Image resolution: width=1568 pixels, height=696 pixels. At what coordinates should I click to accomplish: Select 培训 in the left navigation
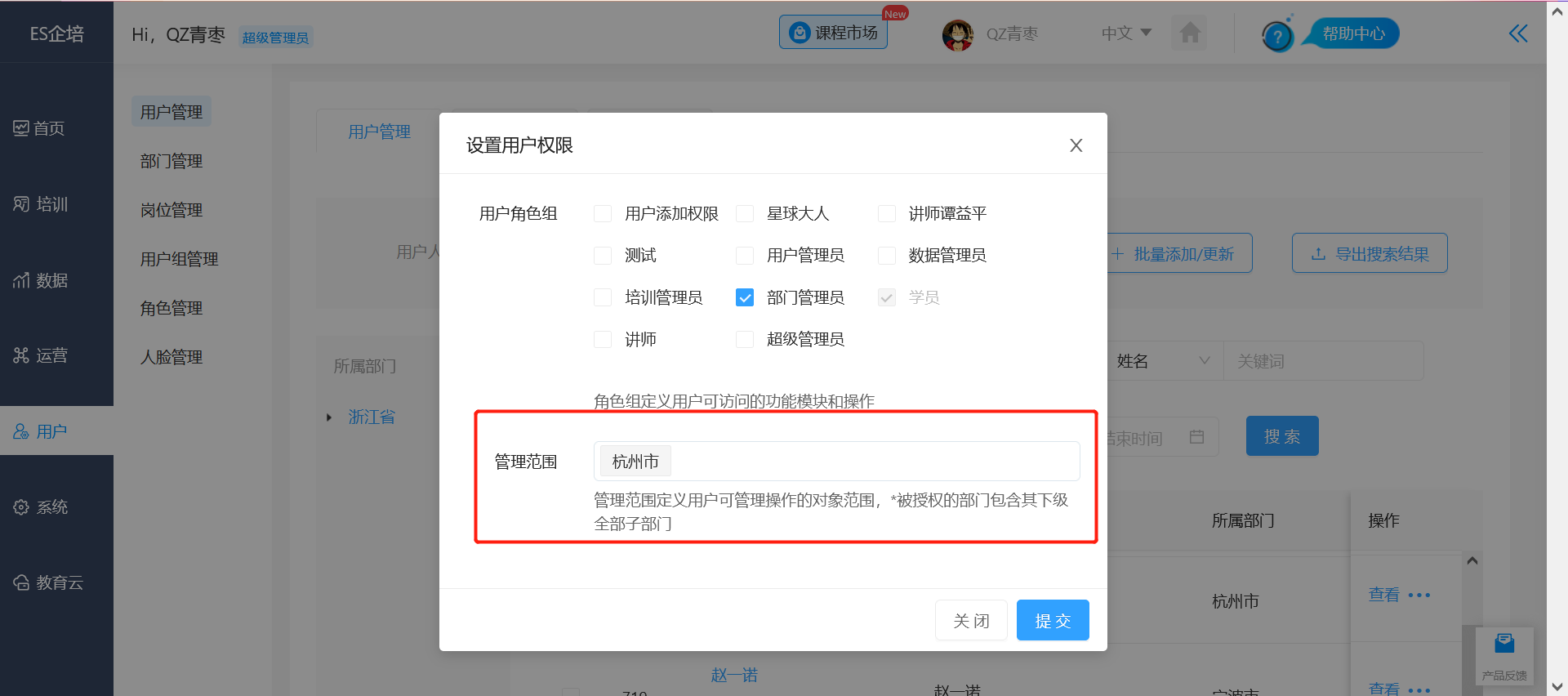[41, 204]
